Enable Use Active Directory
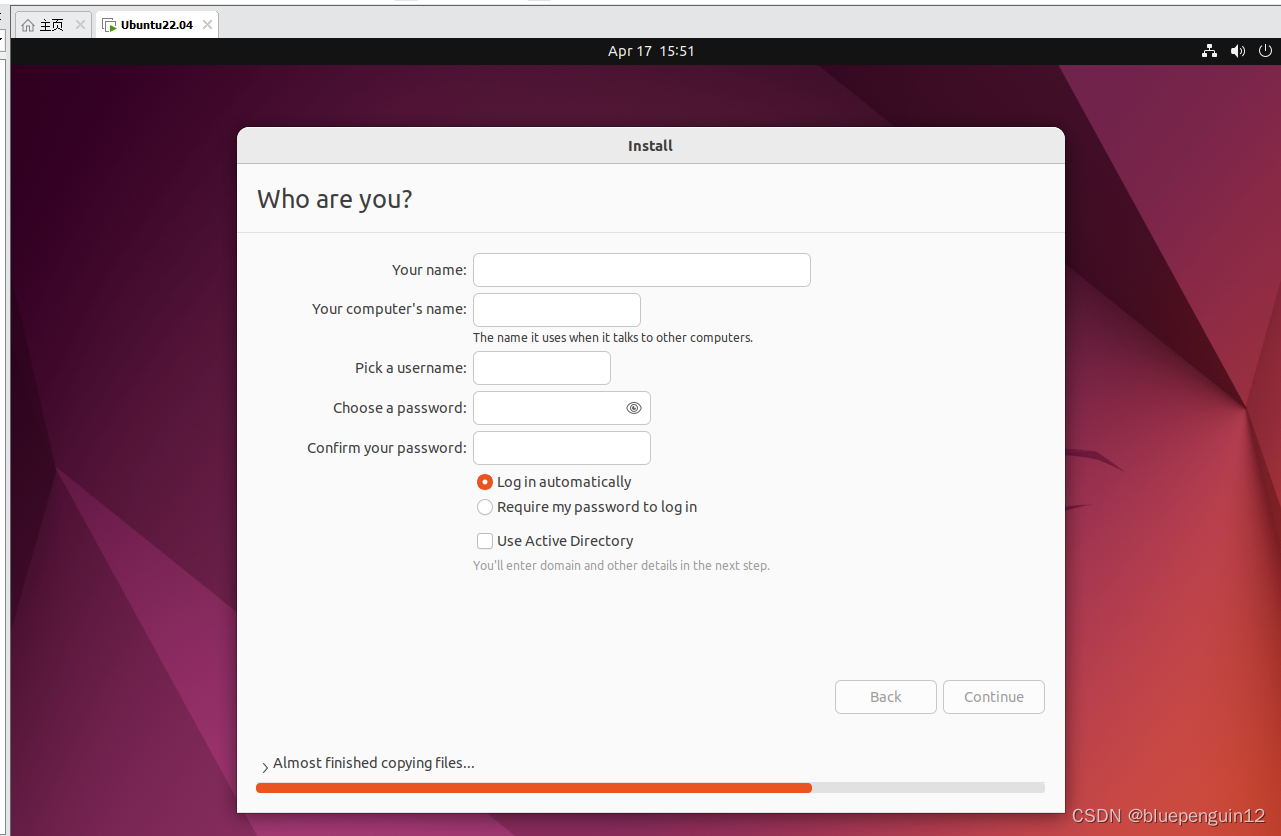The image size is (1281, 836). point(485,541)
